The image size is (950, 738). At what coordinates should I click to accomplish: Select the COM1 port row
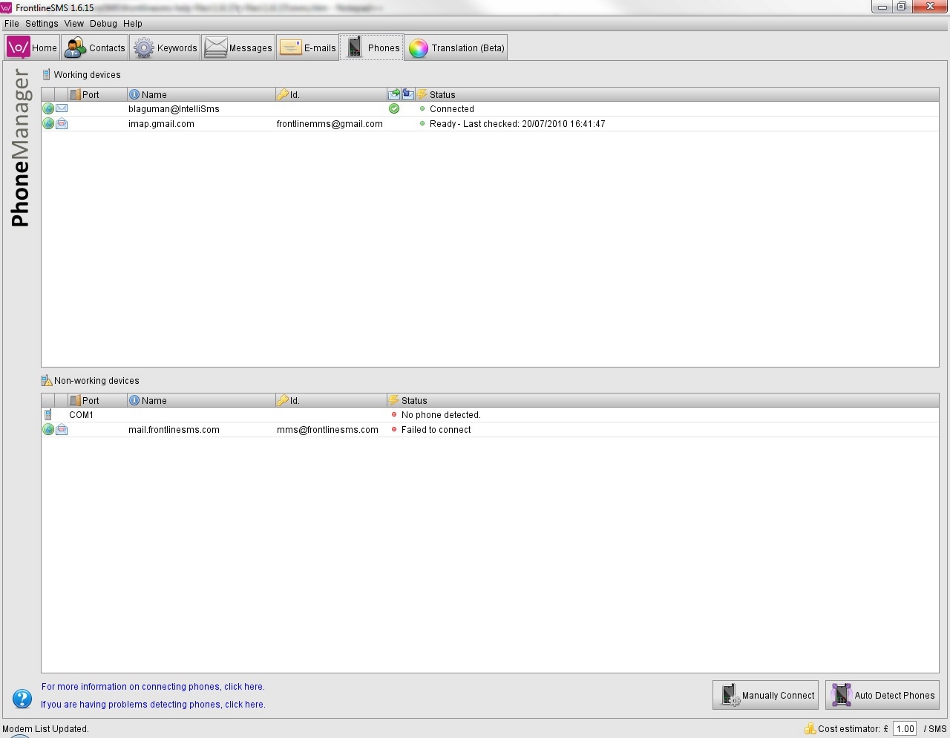[x=490, y=415]
